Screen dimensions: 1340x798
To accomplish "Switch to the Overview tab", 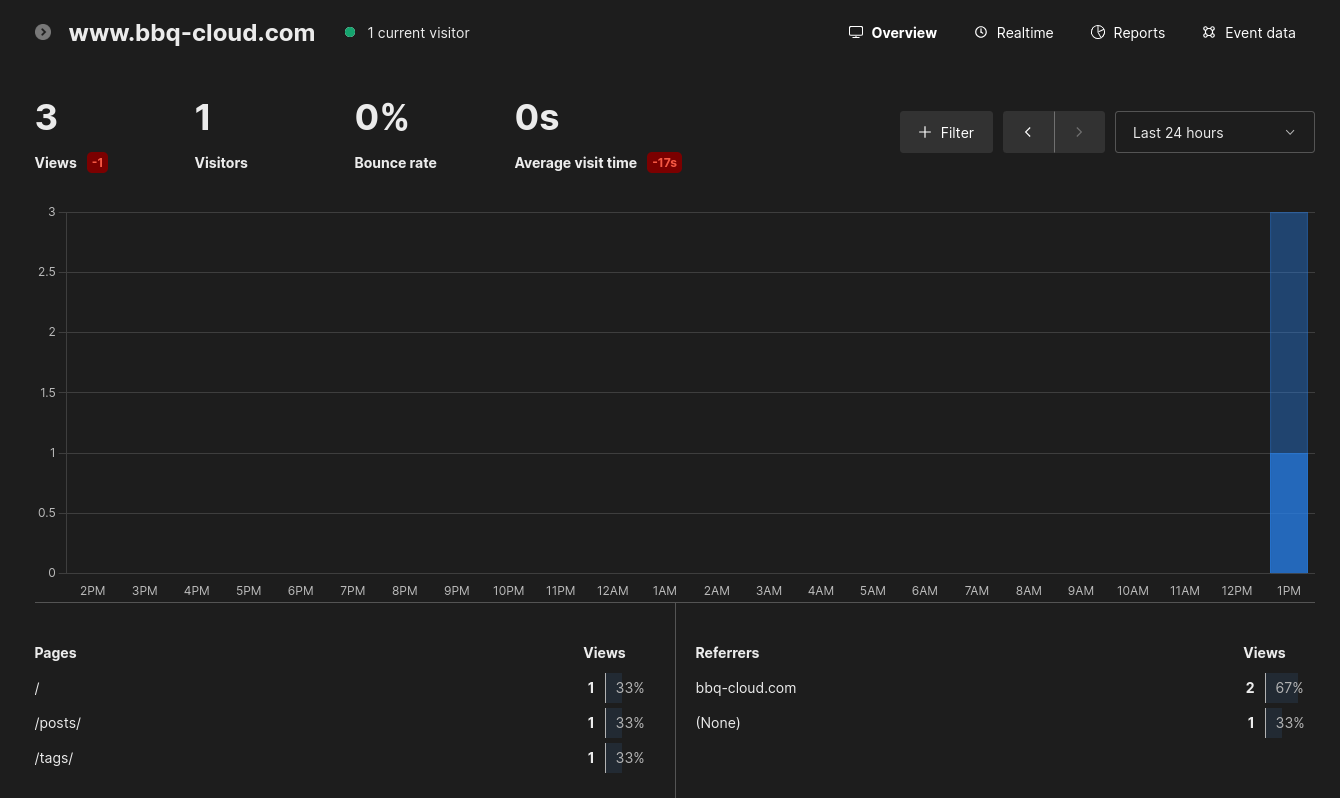I will (893, 32).
